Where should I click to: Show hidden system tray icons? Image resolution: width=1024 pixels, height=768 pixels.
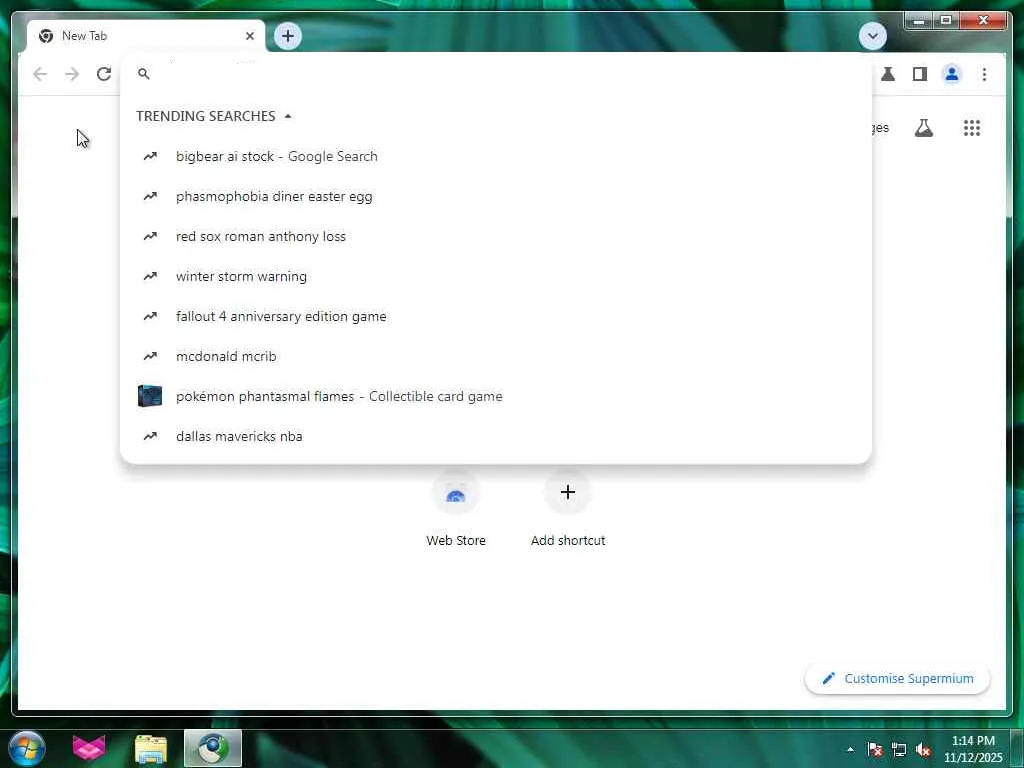coord(850,749)
